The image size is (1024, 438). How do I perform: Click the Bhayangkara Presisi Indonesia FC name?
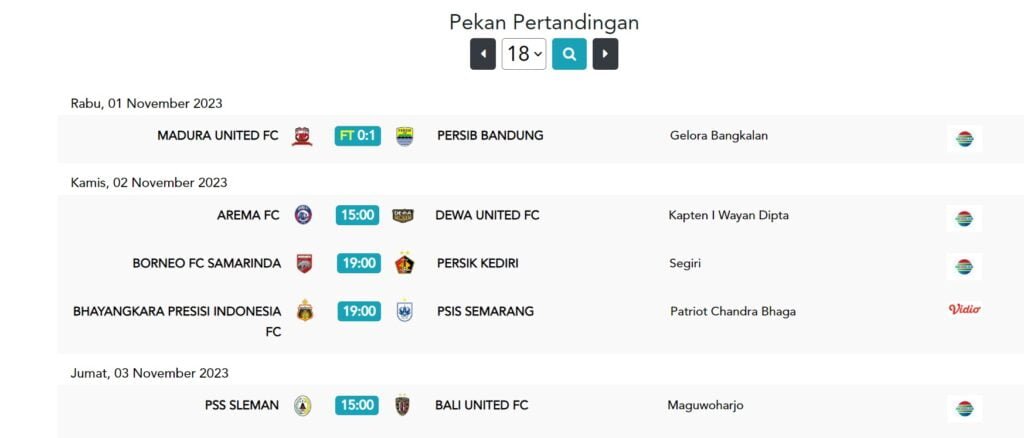tap(177, 321)
